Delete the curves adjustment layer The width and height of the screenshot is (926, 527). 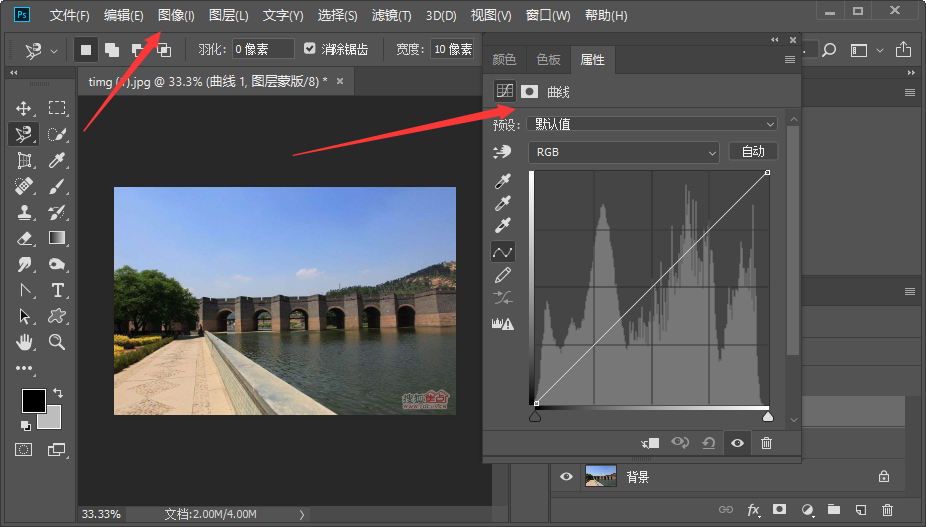[x=767, y=443]
